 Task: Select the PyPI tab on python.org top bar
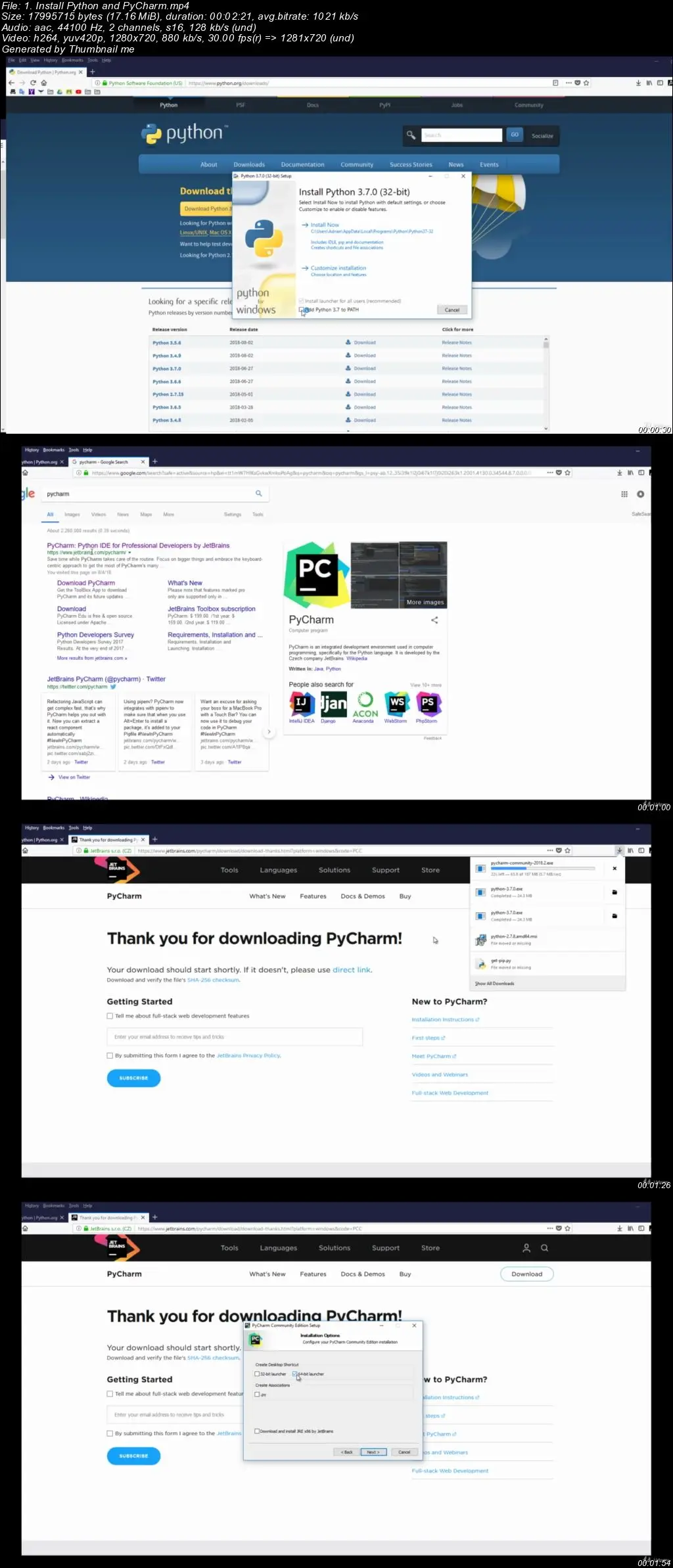[384, 105]
